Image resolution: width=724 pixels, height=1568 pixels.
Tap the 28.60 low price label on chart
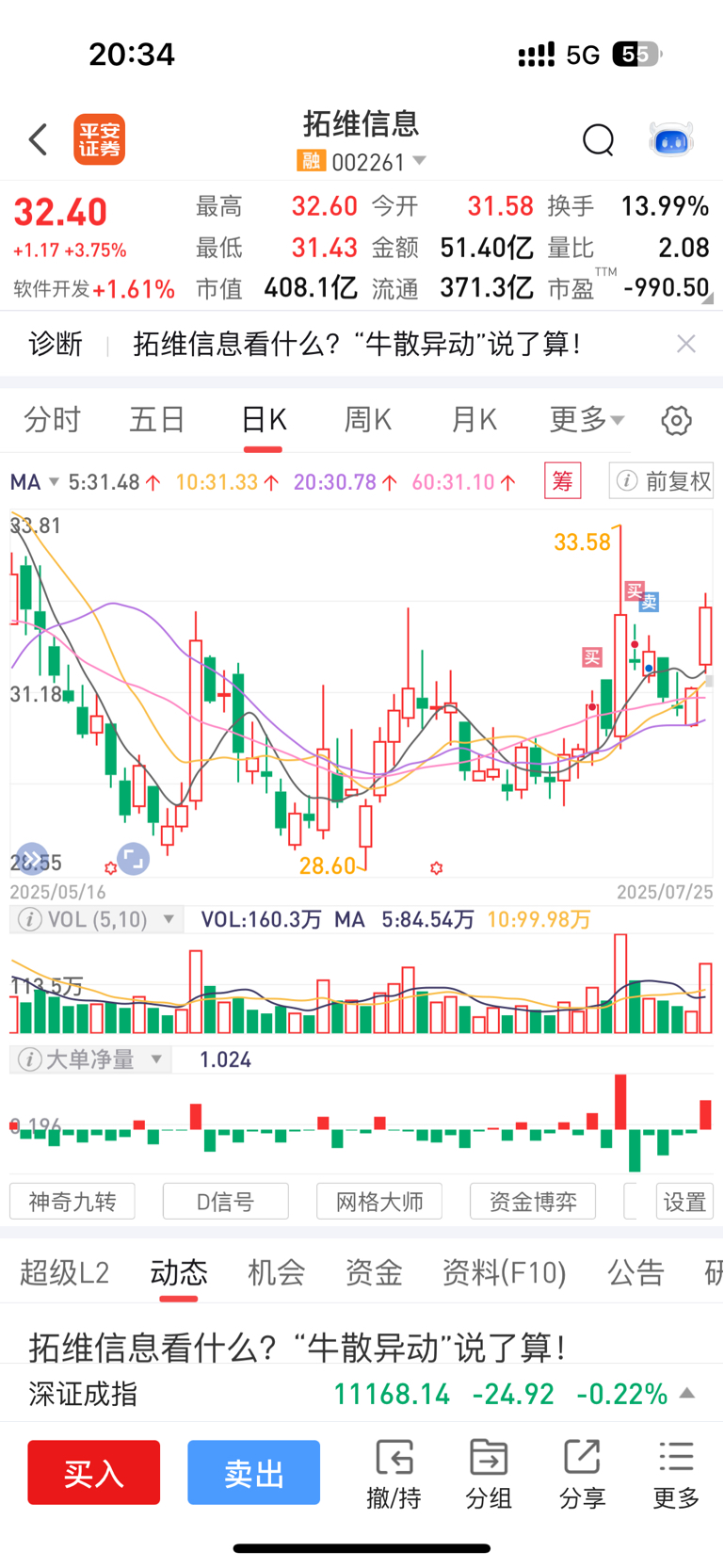(328, 865)
